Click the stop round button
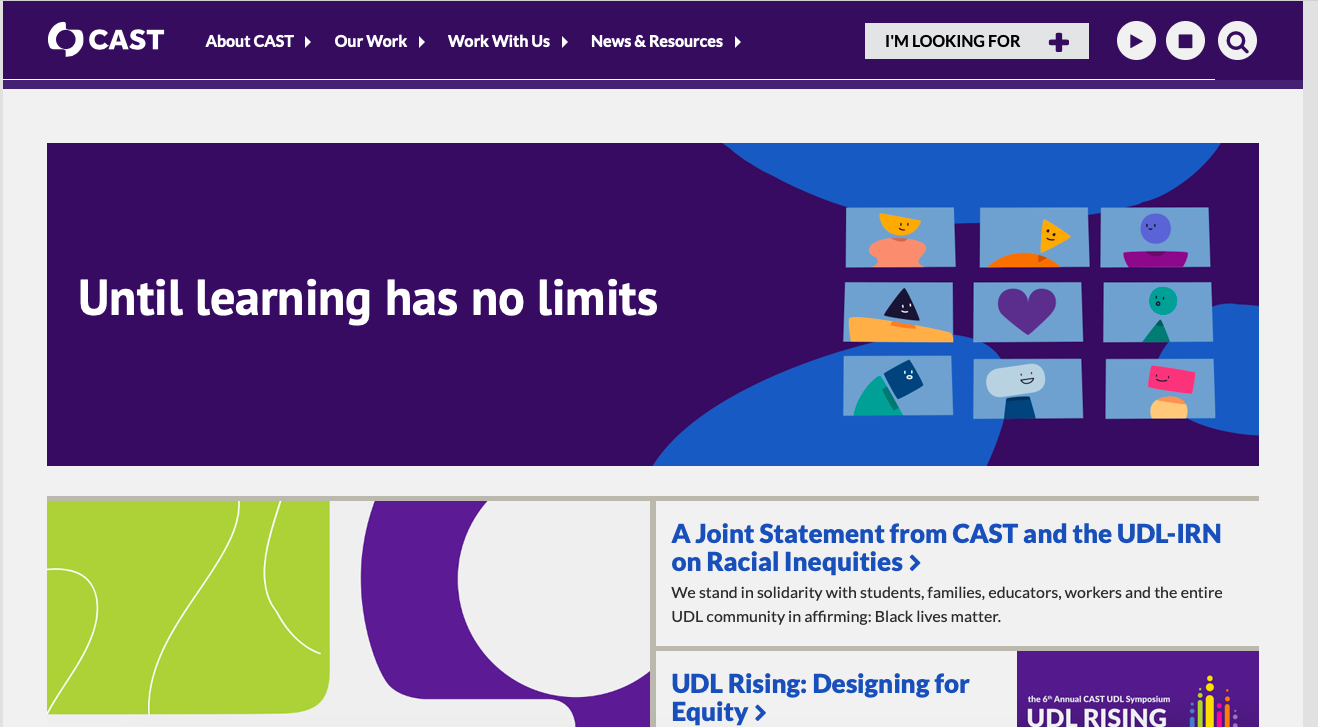Screen dimensions: 1318x727 [x=1185, y=41]
